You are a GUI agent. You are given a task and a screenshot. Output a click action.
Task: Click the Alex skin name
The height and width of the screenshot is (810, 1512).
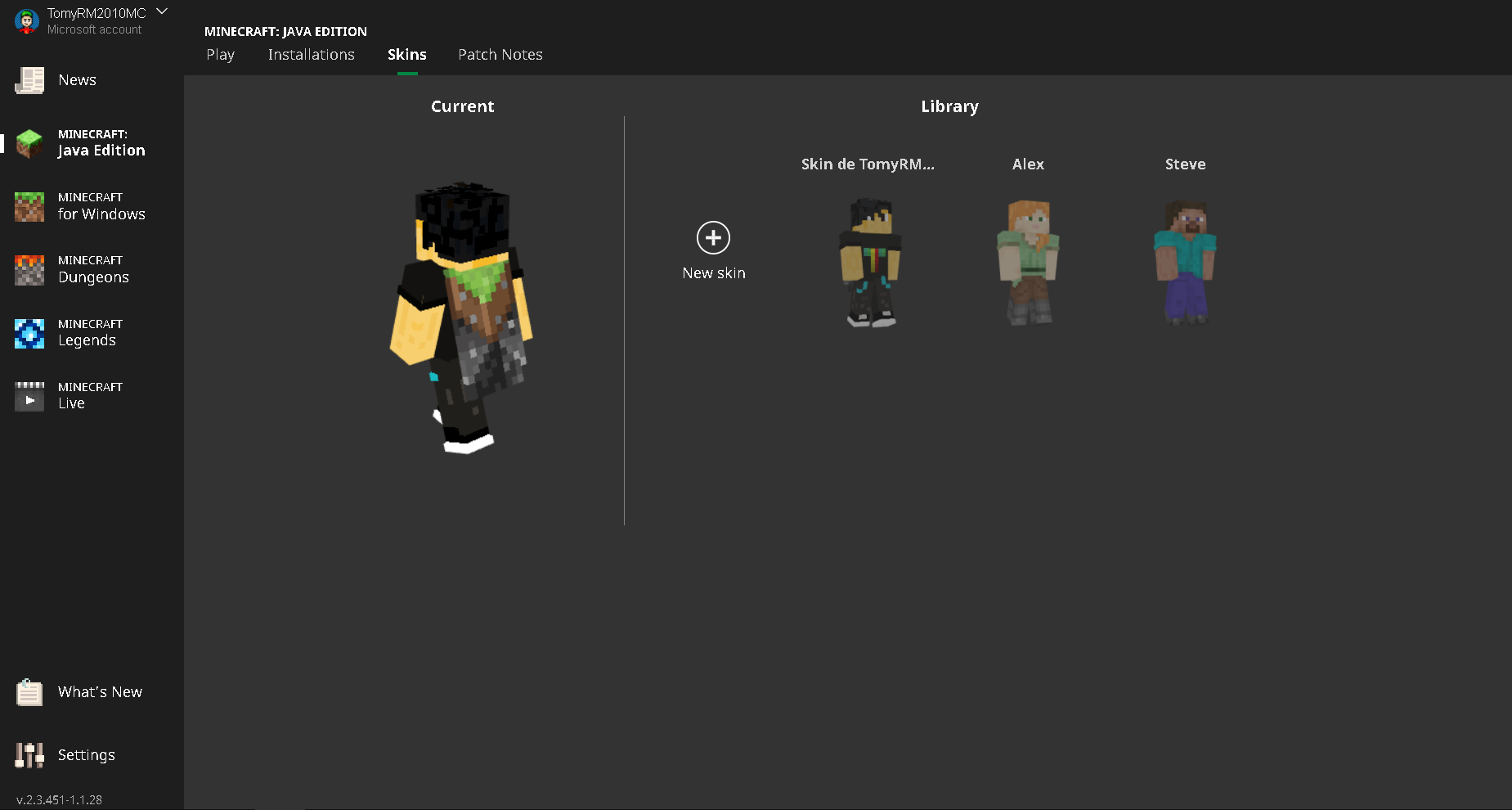pos(1028,164)
